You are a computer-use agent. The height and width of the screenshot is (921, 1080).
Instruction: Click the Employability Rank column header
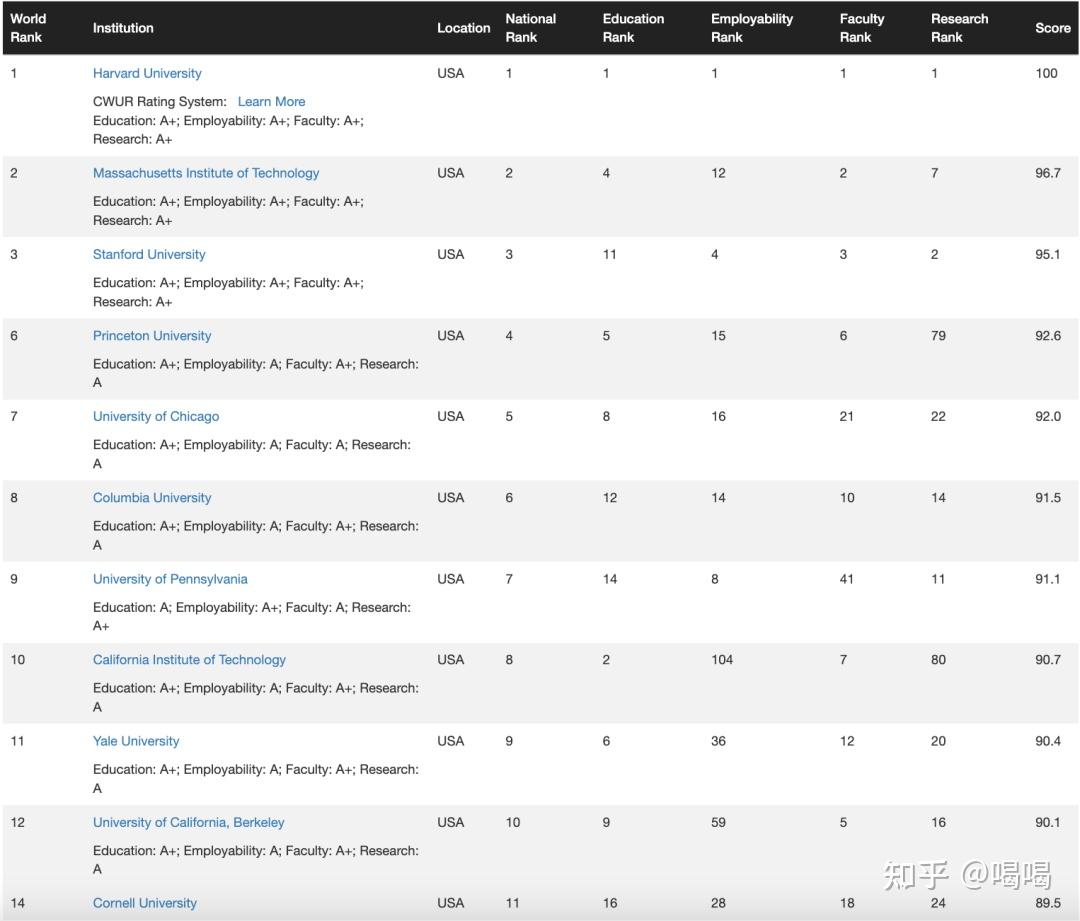[751, 28]
